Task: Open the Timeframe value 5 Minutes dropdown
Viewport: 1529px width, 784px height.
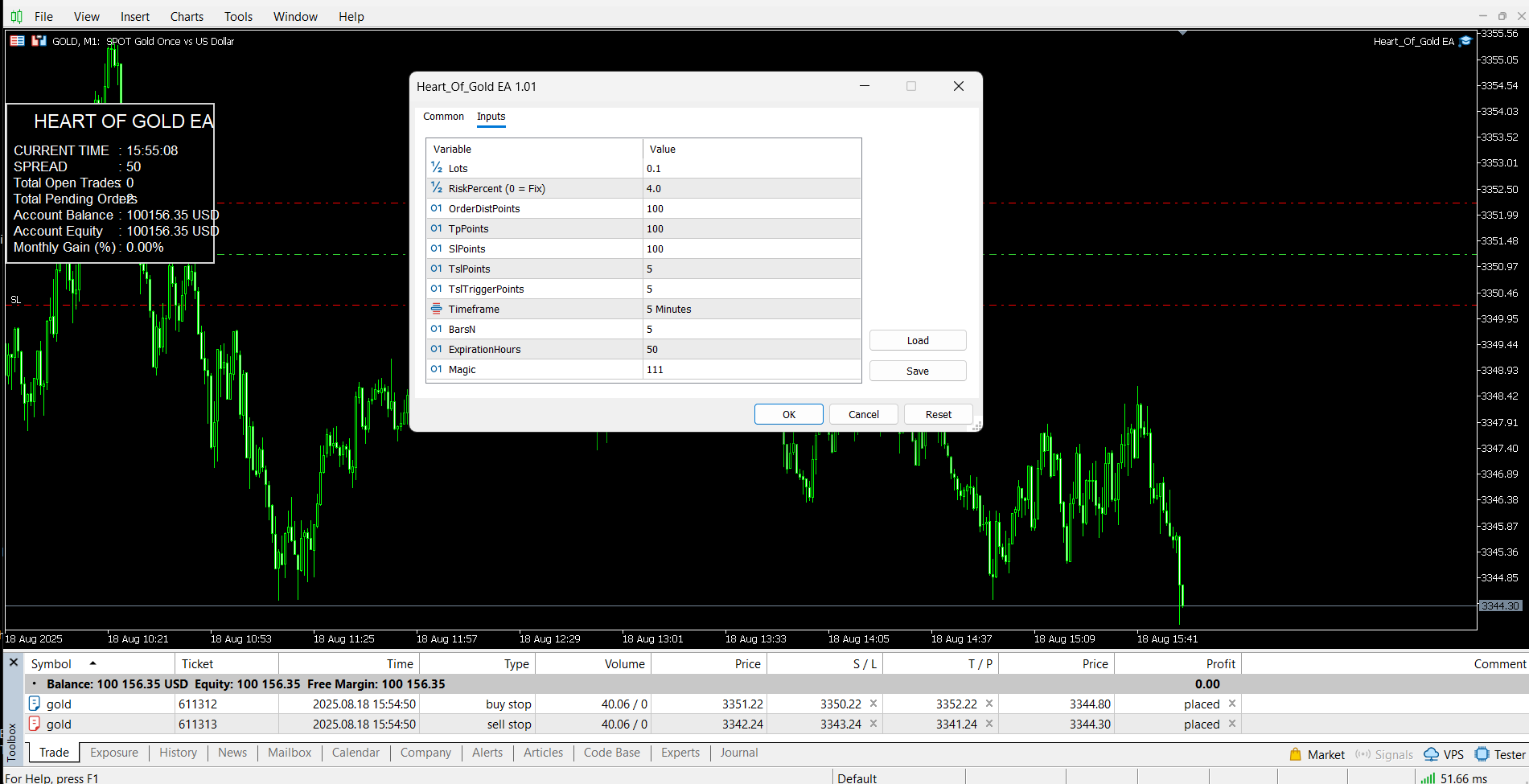Action: (x=752, y=309)
